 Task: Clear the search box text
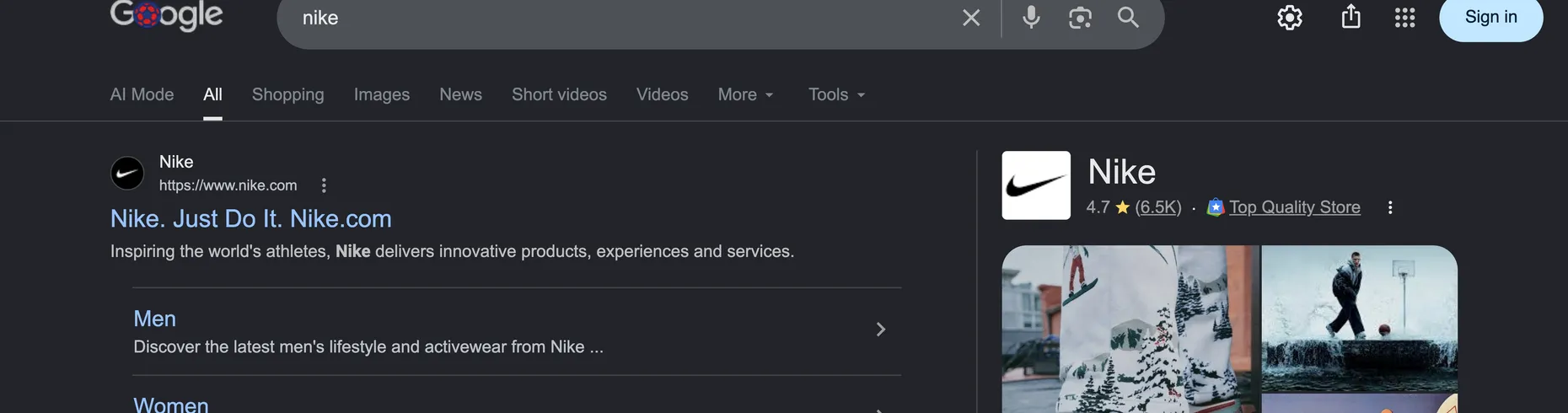pos(971,18)
